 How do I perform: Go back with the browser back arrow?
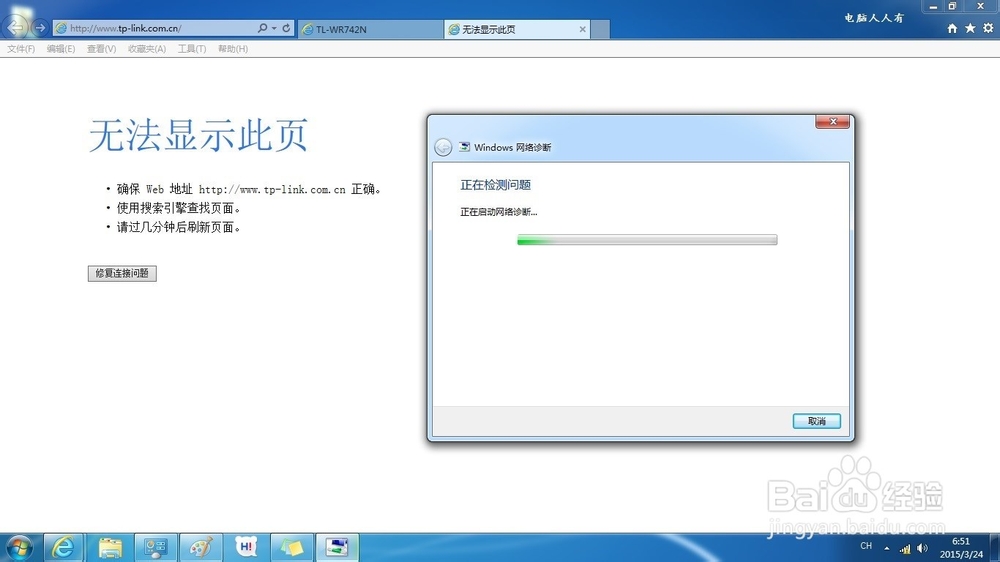point(15,27)
